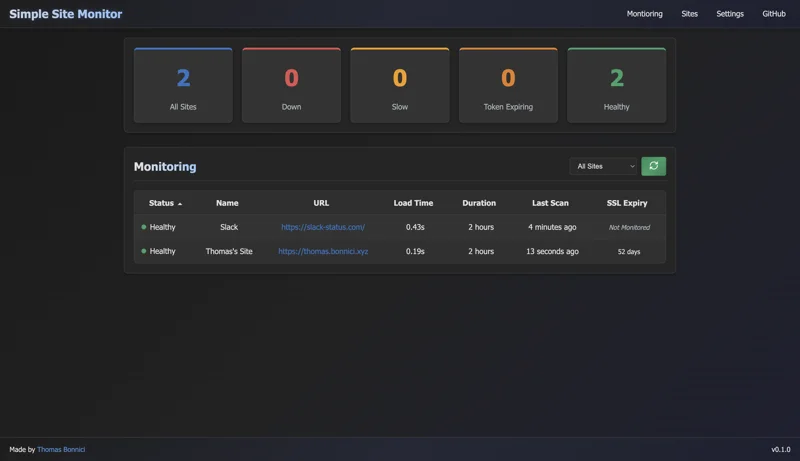Screen dimensions: 800x461
Task: Go to the Sites page
Action: tap(689, 14)
